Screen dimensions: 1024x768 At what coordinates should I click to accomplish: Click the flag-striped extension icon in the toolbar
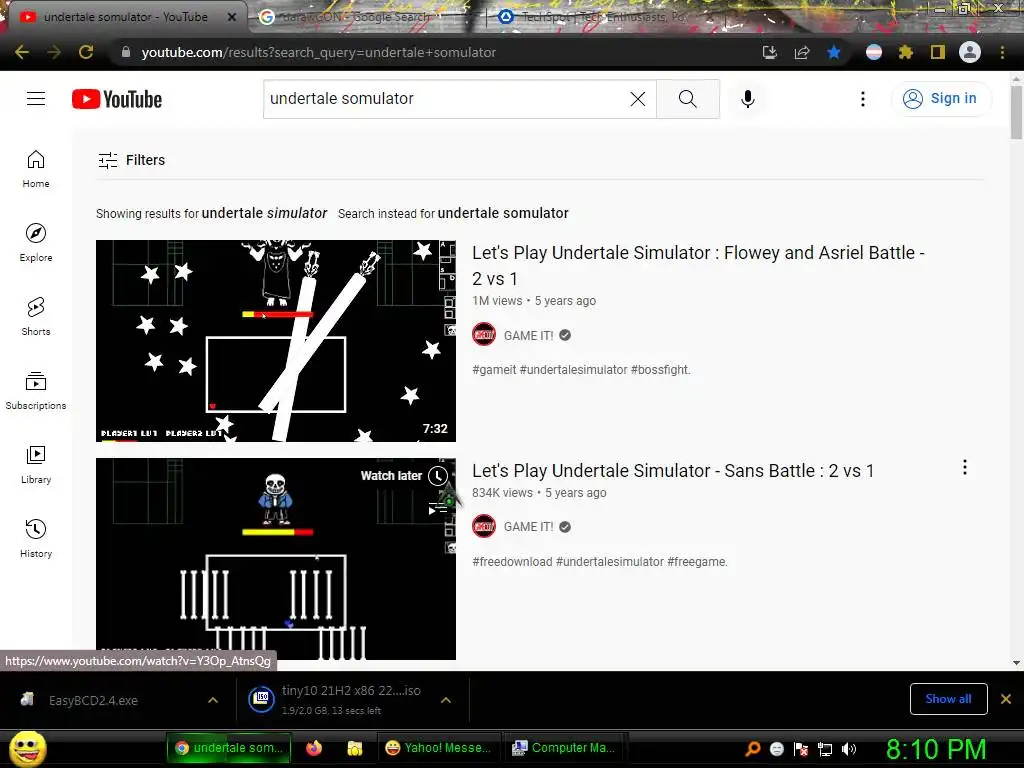[x=874, y=52]
